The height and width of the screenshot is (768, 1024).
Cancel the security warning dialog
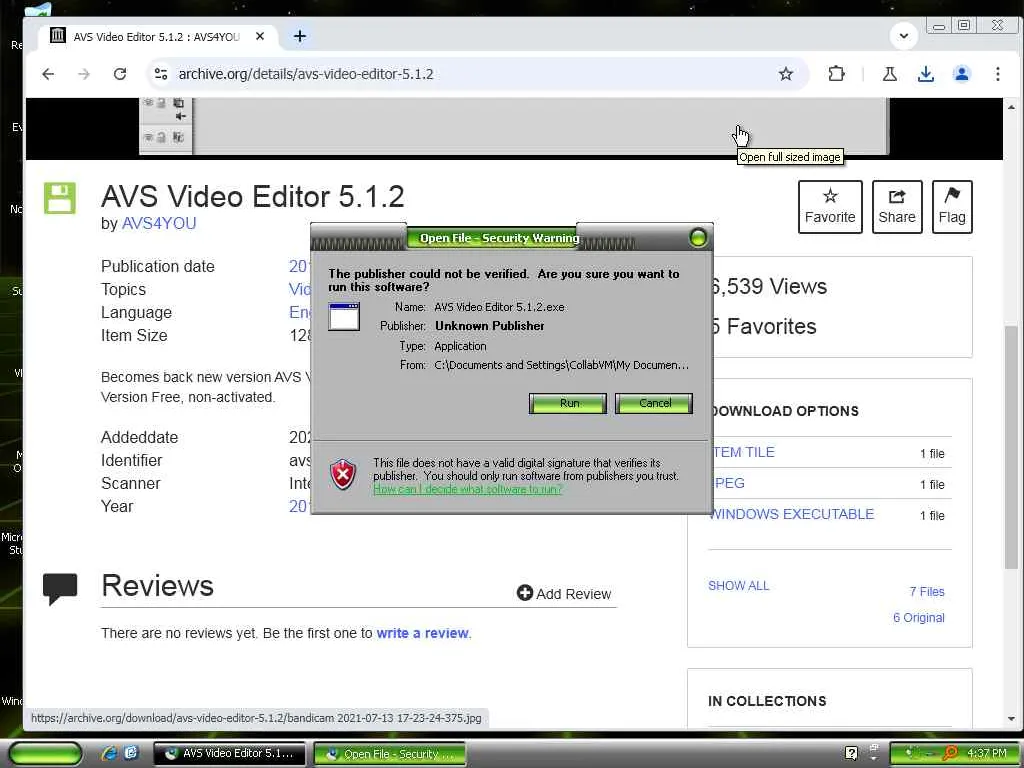coord(654,403)
